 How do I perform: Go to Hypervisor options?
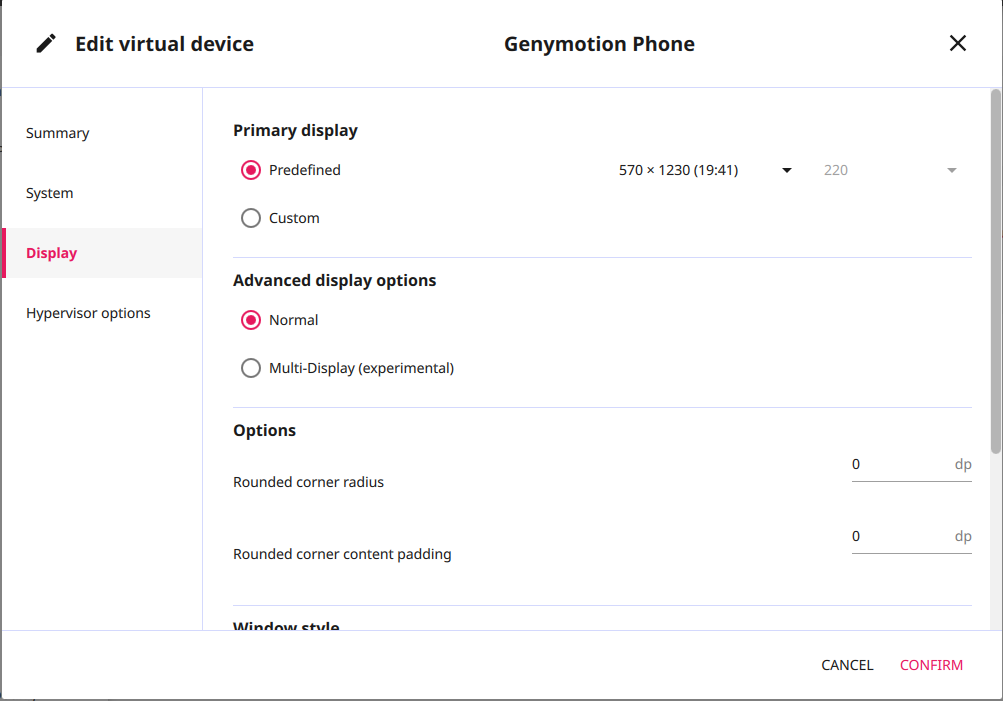(88, 313)
